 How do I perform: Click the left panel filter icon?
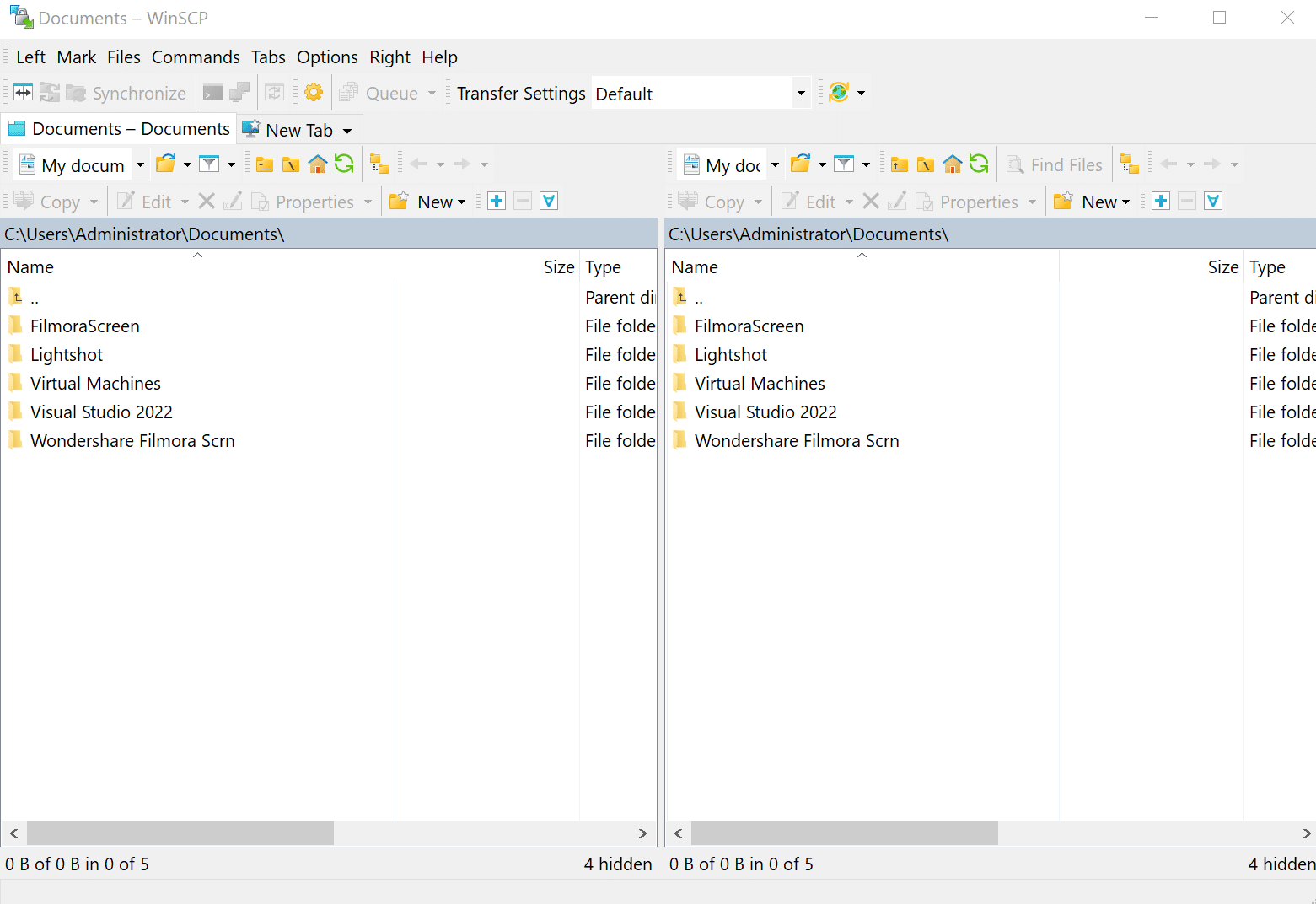209,164
